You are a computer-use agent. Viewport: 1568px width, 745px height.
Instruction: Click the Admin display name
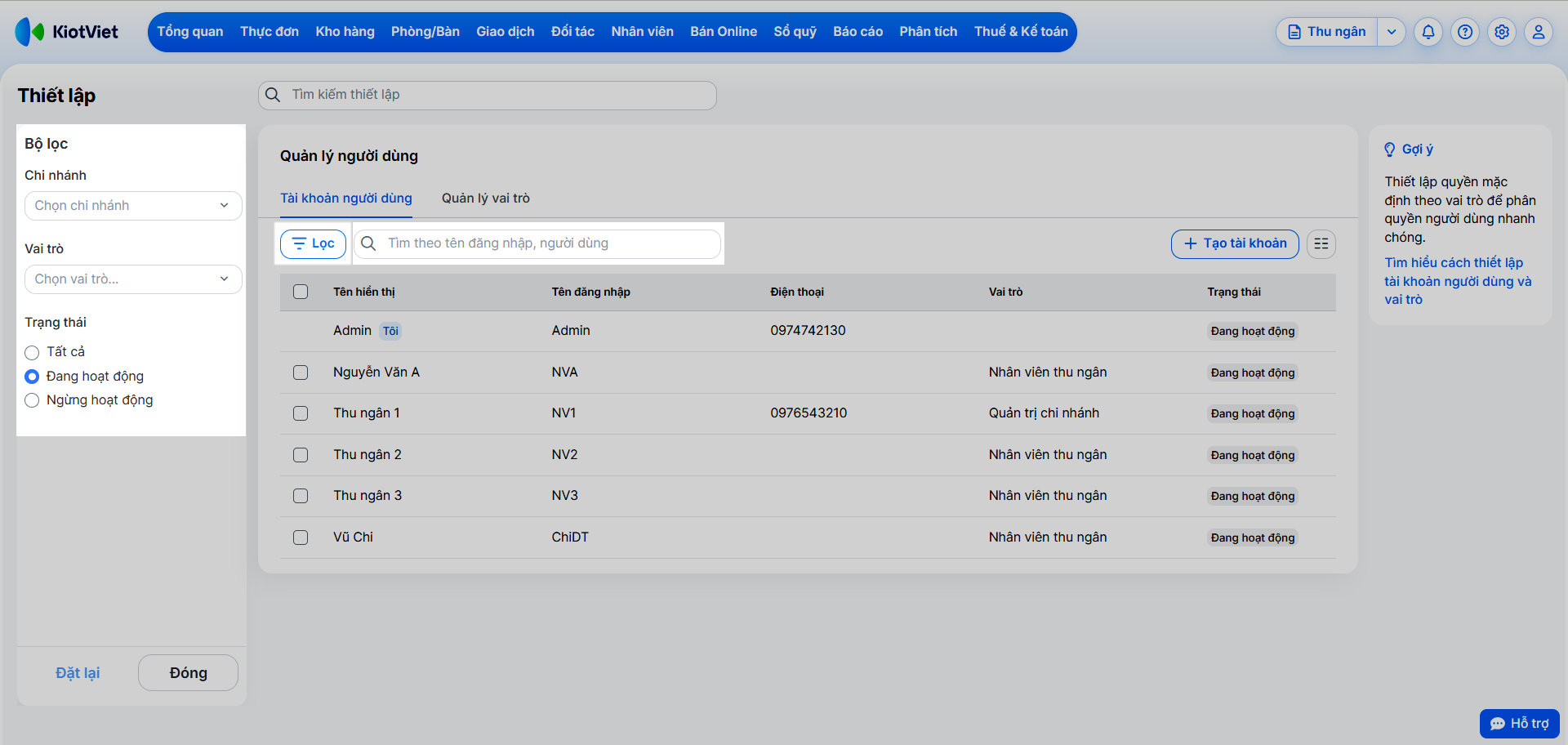352,331
